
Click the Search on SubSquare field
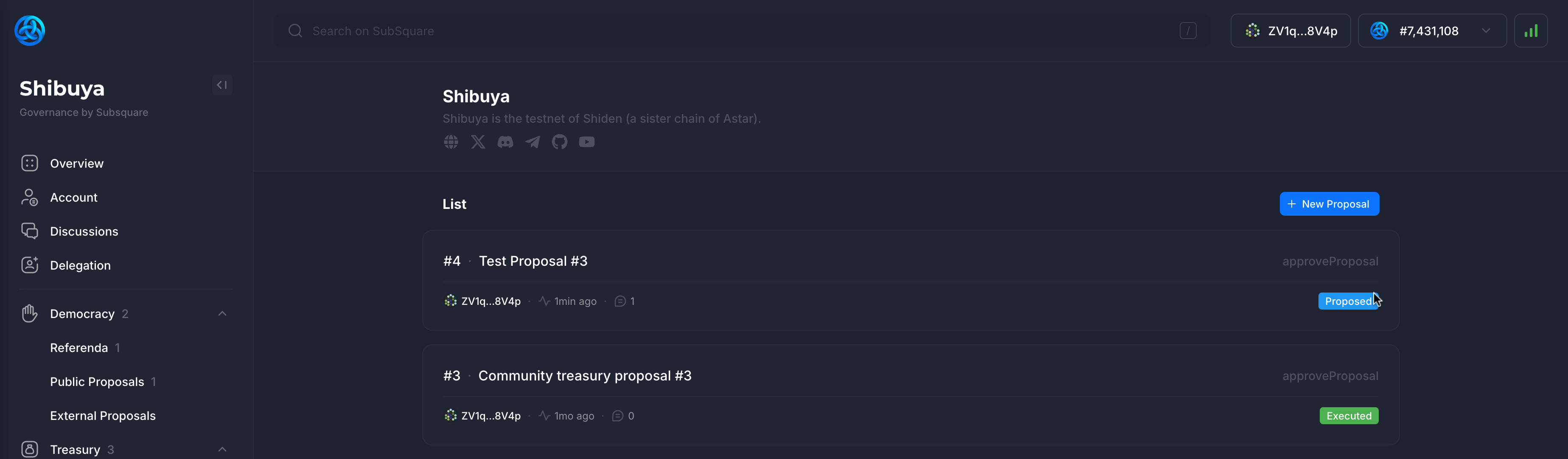point(741,31)
